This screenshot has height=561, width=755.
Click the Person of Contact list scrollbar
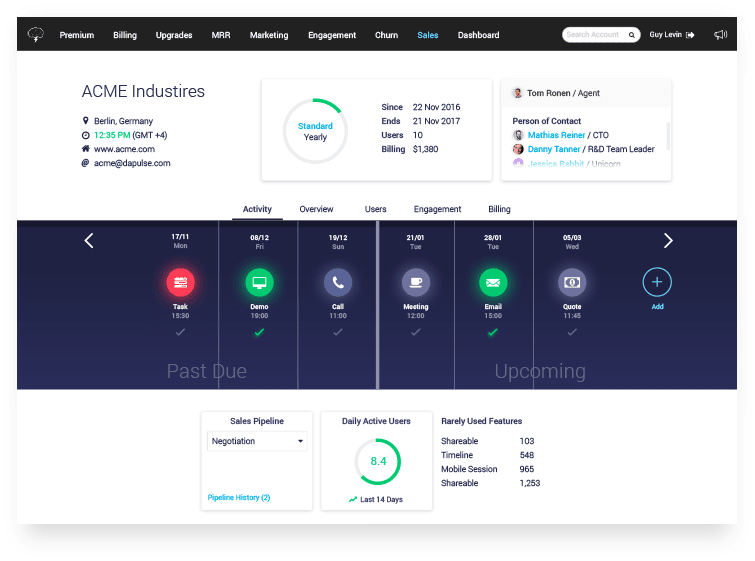click(x=668, y=136)
